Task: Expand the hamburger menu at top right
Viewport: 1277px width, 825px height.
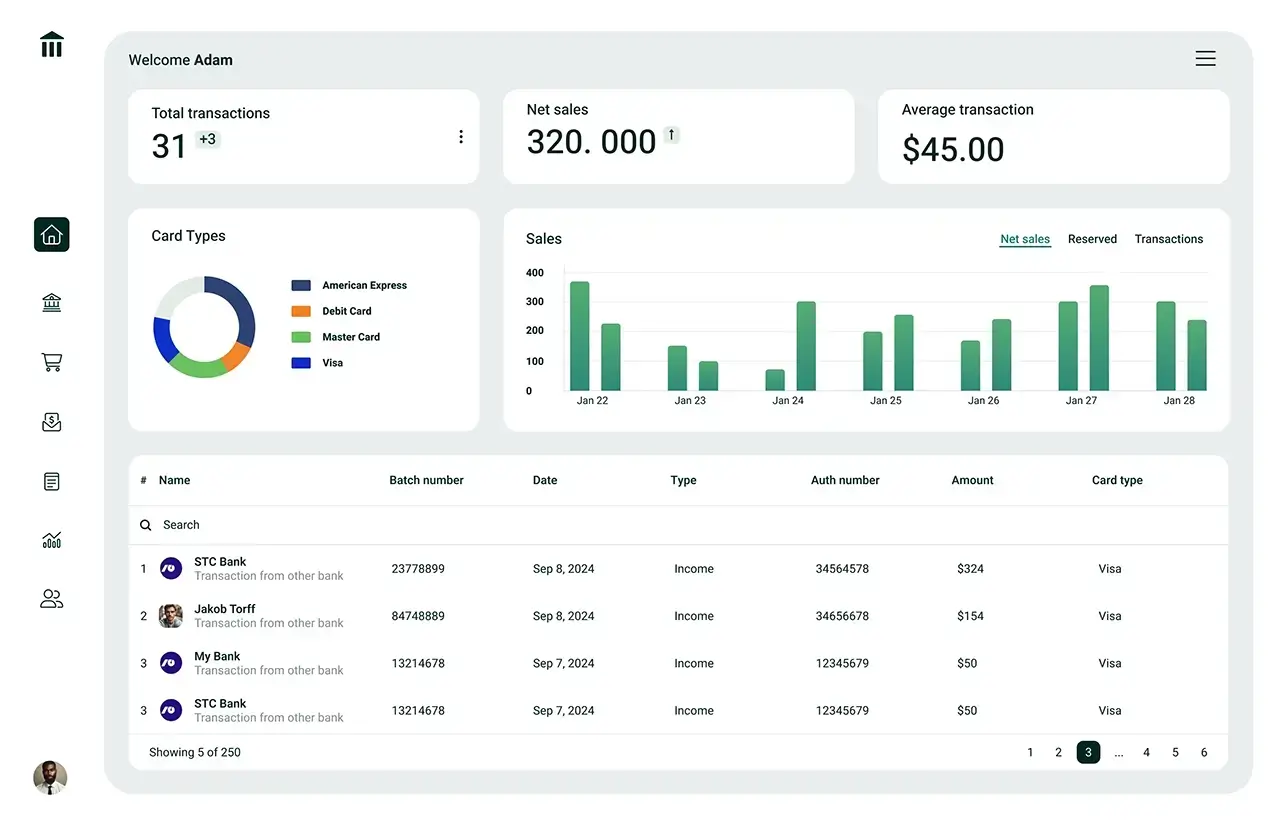Action: click(1205, 58)
